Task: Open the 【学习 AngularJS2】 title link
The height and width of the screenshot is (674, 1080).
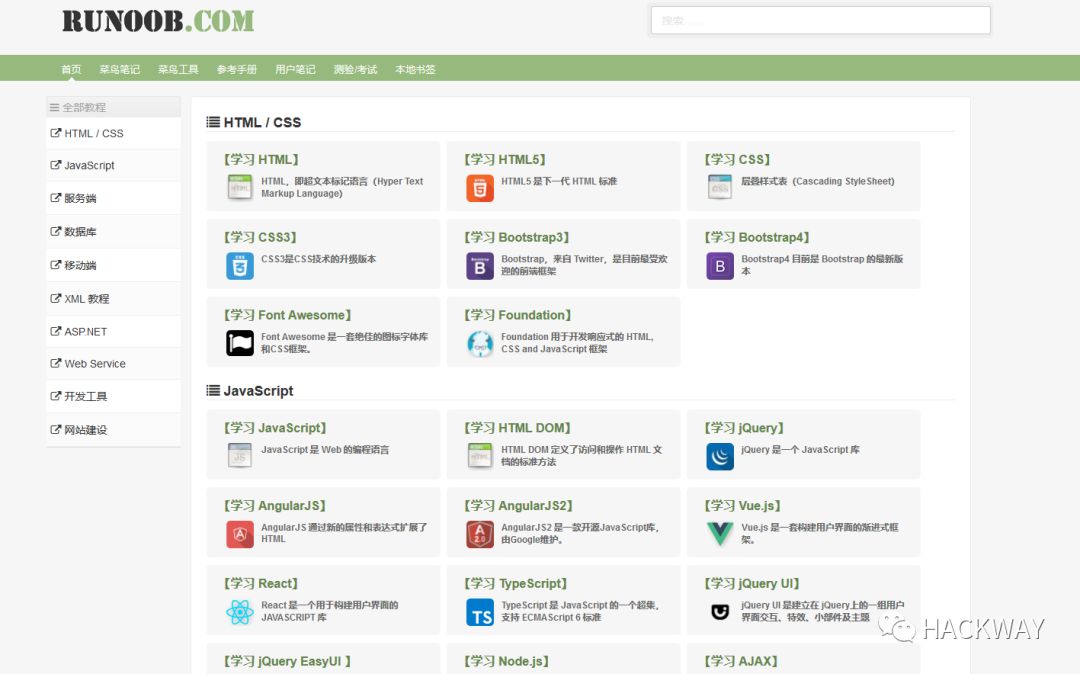Action: pos(518,505)
